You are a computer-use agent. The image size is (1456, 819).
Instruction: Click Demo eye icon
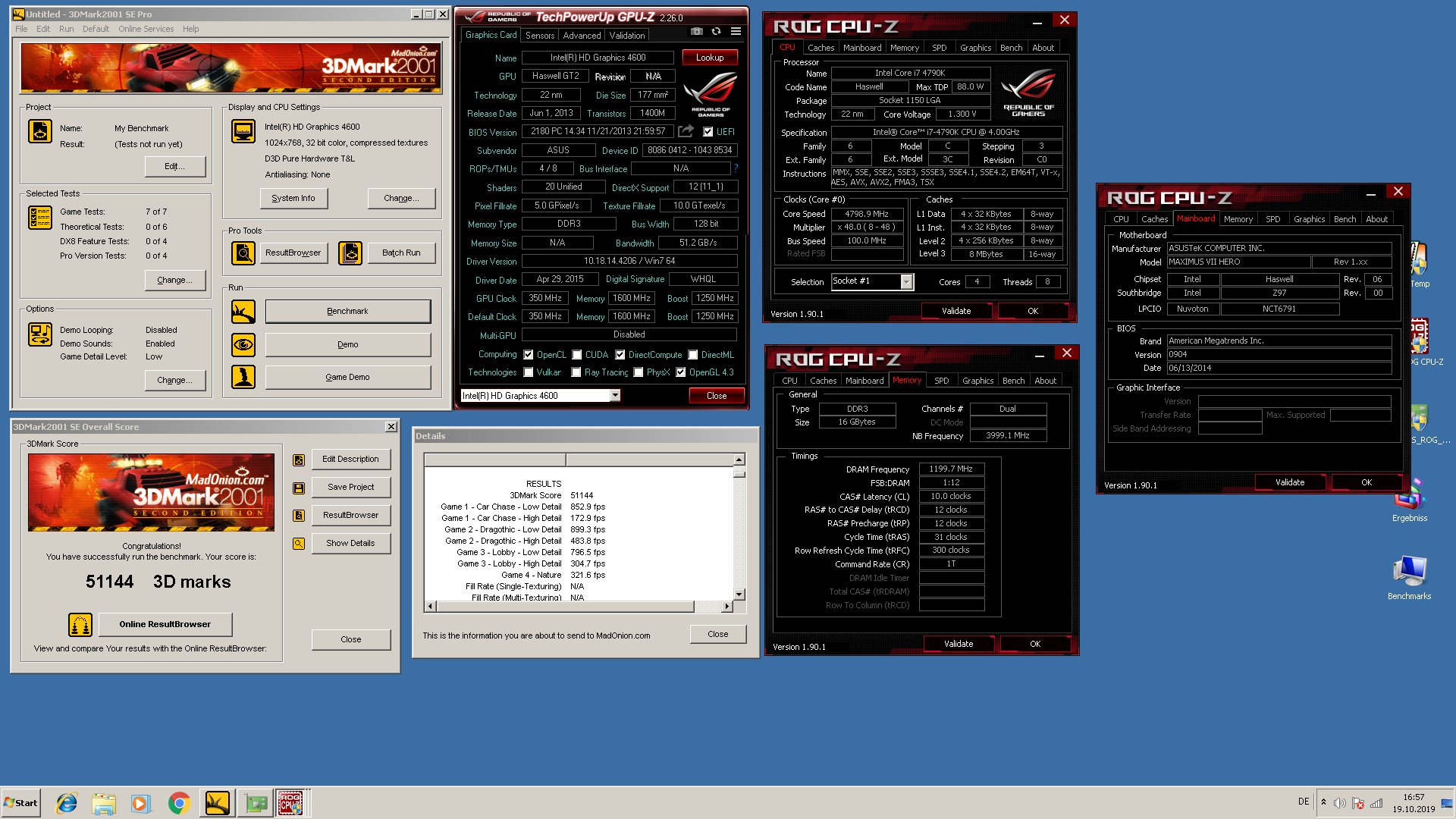(243, 344)
